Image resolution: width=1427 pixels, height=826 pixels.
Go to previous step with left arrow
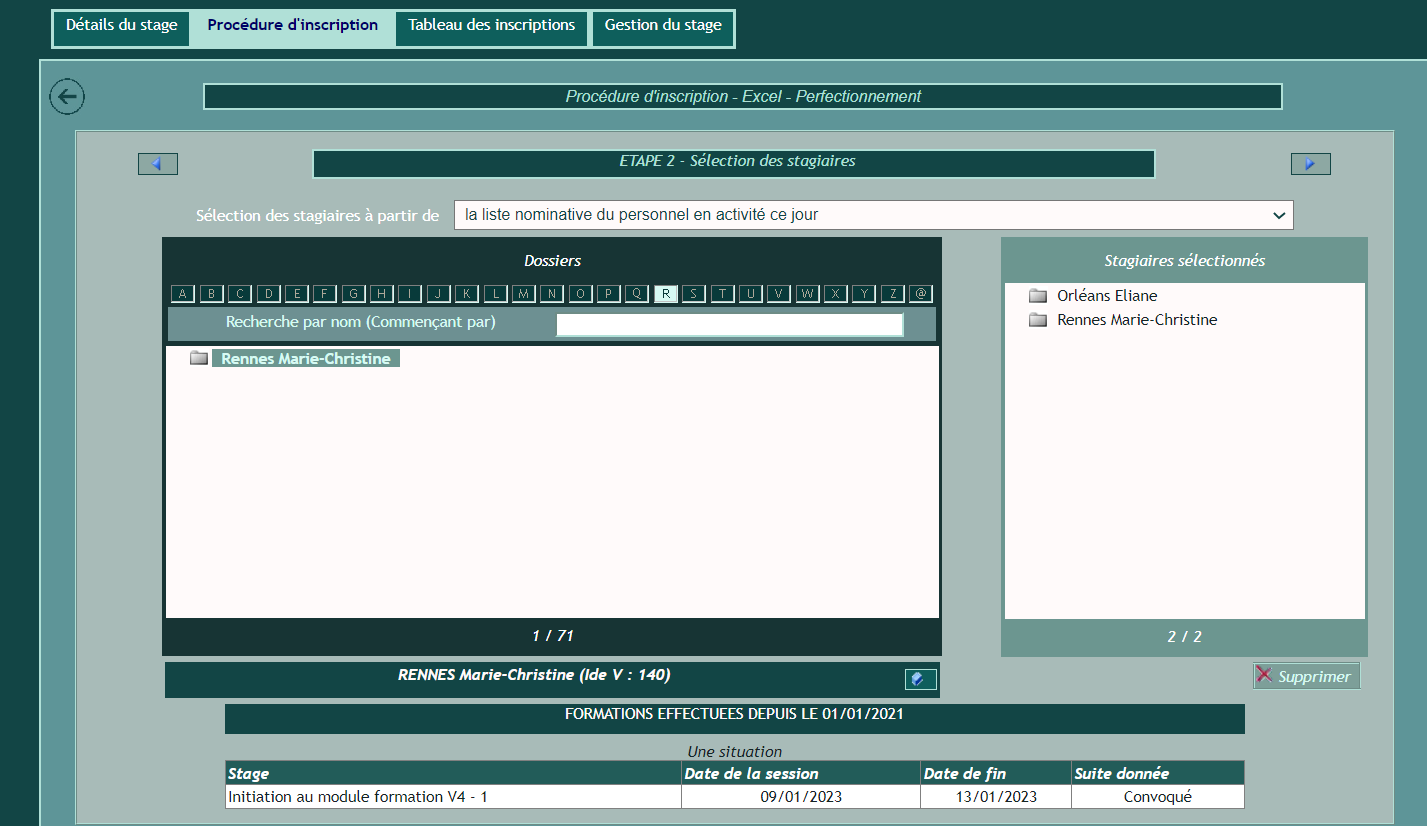158,164
